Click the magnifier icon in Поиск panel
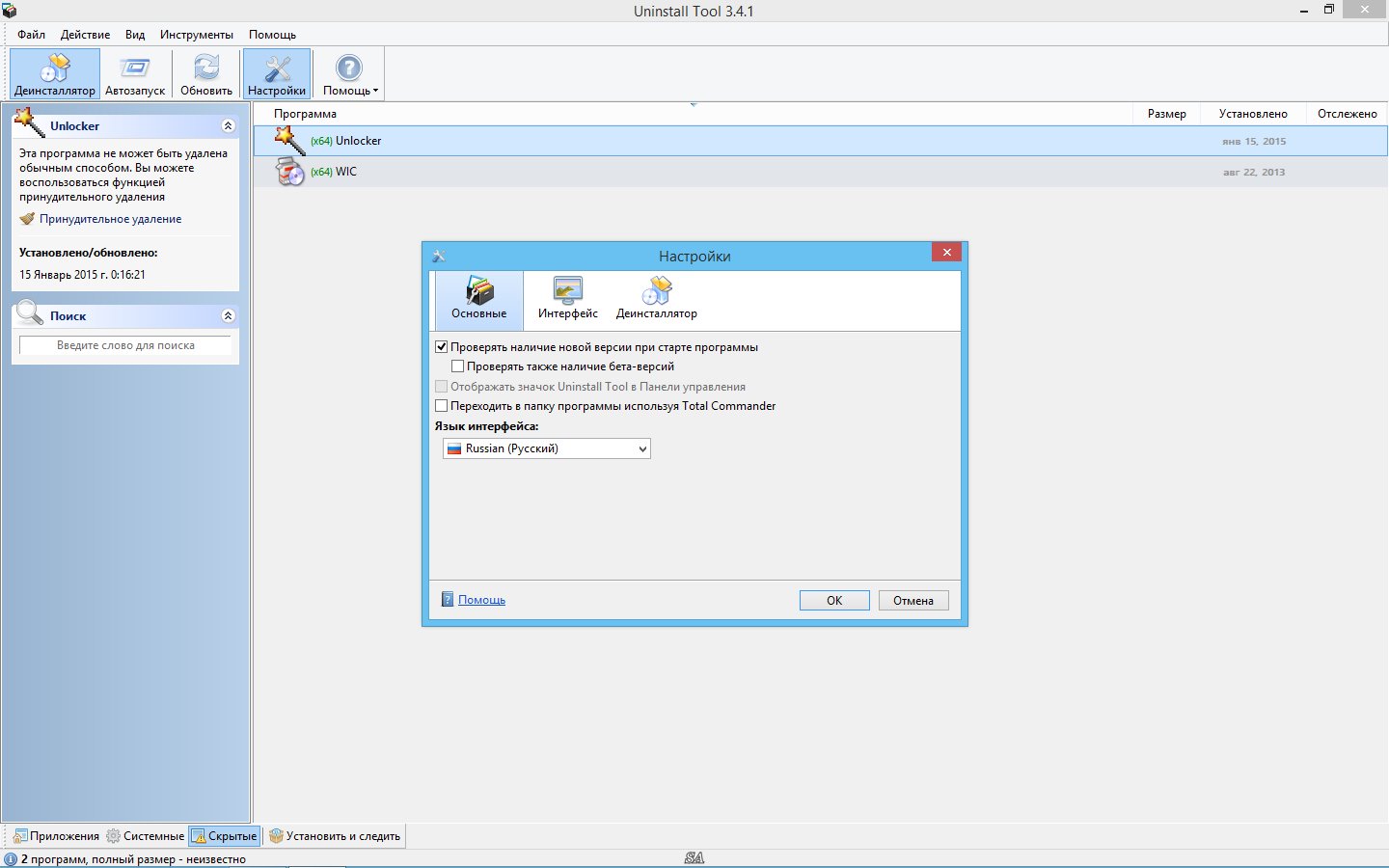The width and height of the screenshot is (1389, 868). tap(30, 312)
